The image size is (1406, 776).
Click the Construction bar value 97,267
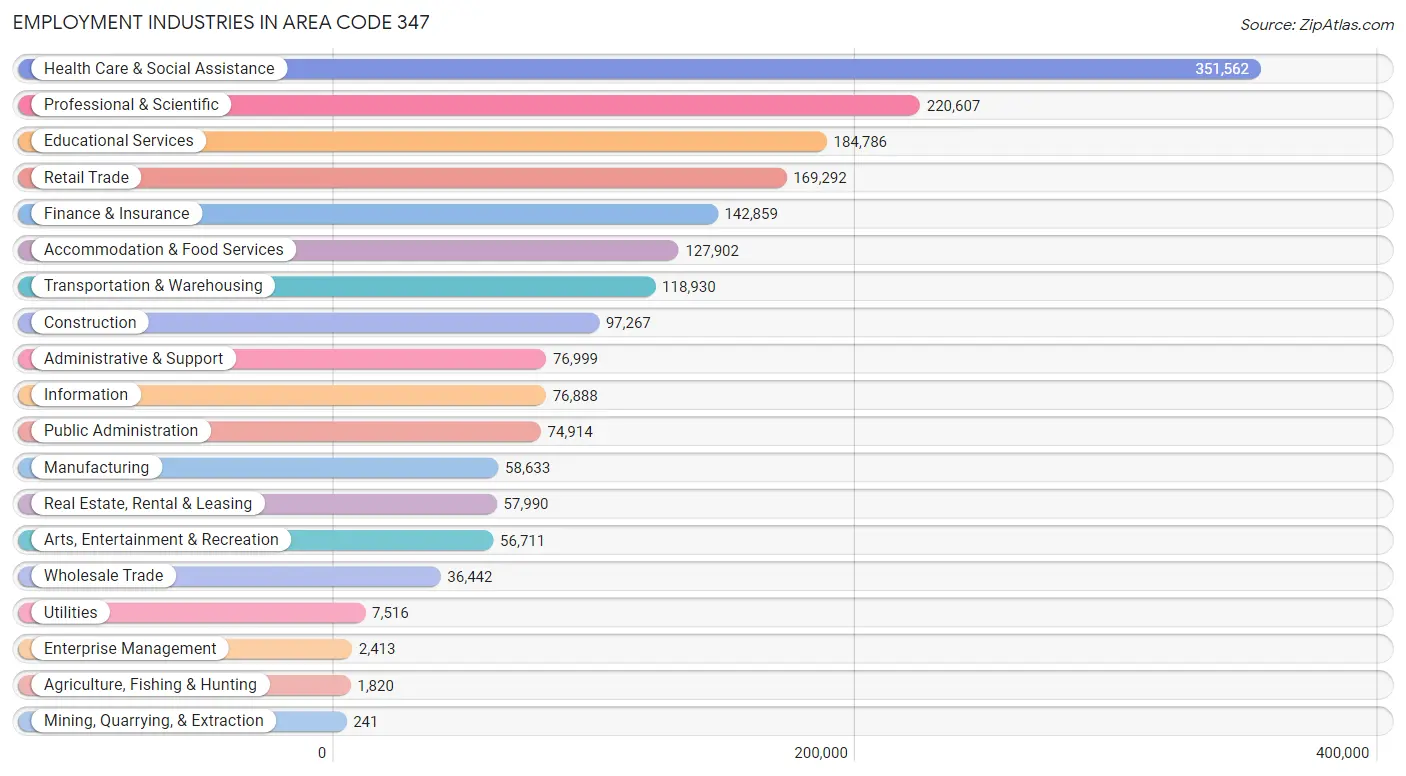tap(625, 322)
